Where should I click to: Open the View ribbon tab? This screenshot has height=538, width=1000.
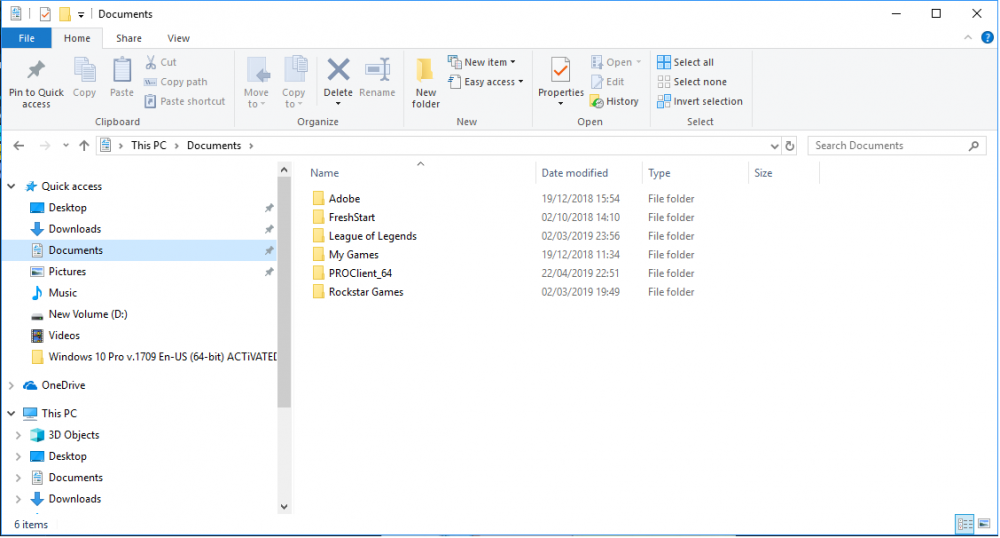point(179,38)
